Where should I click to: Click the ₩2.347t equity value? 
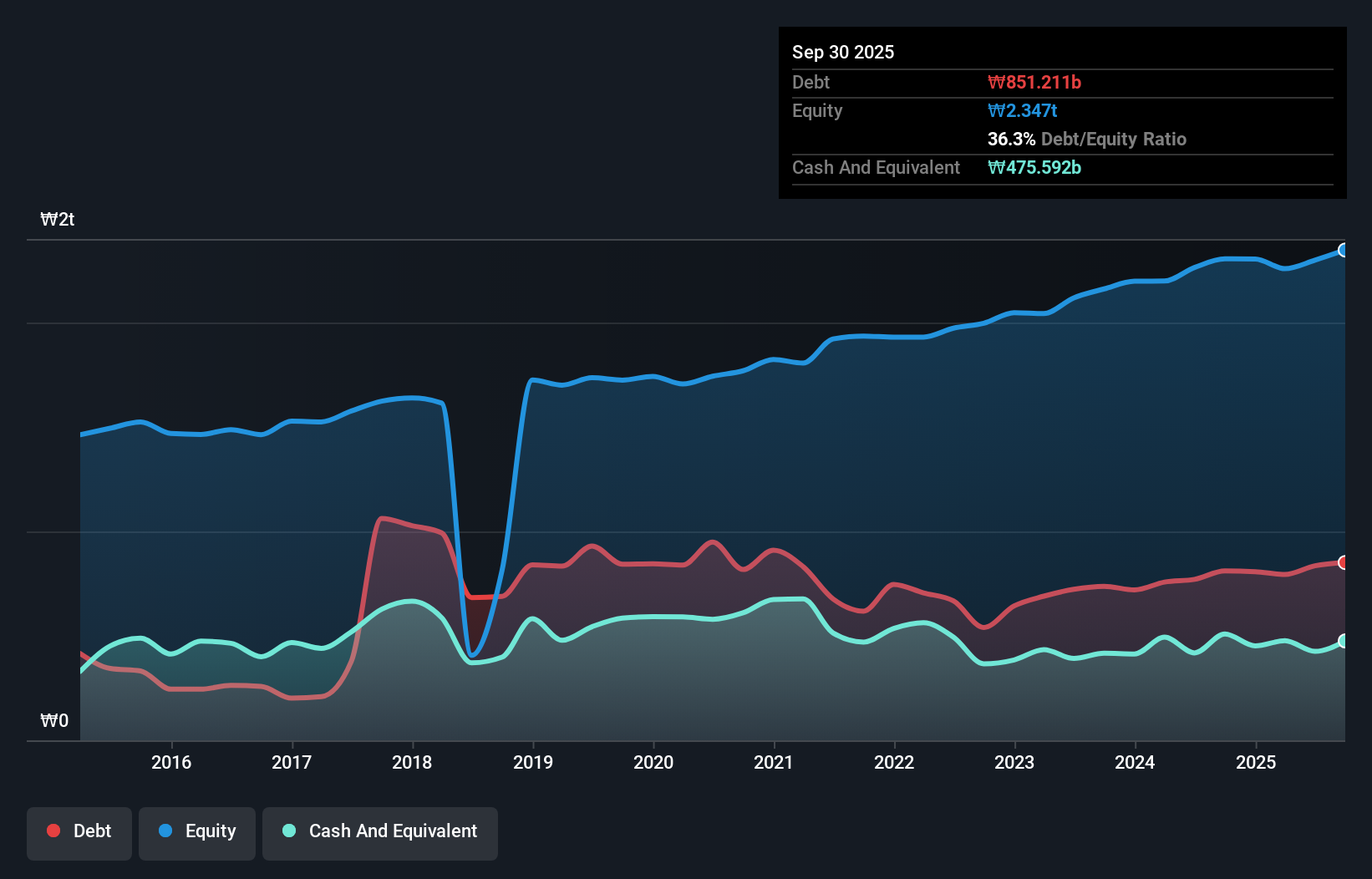(1023, 110)
